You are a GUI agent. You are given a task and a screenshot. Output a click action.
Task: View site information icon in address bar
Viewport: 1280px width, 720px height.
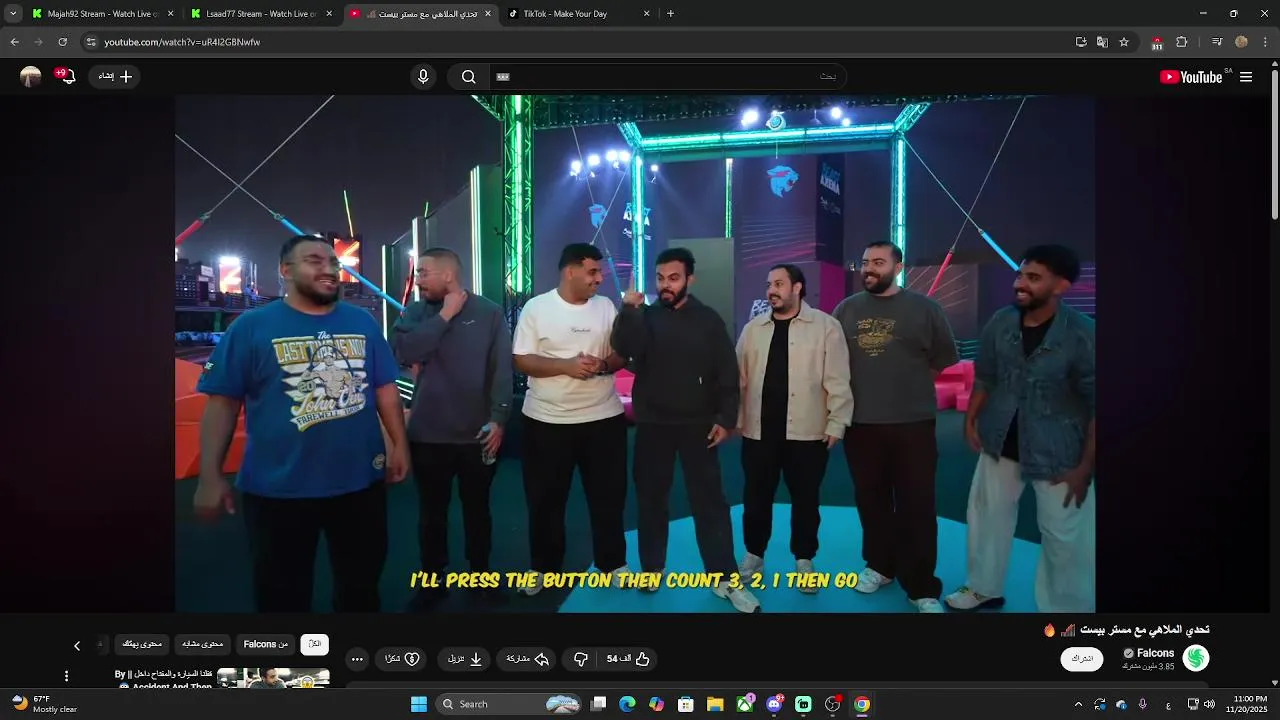click(91, 42)
